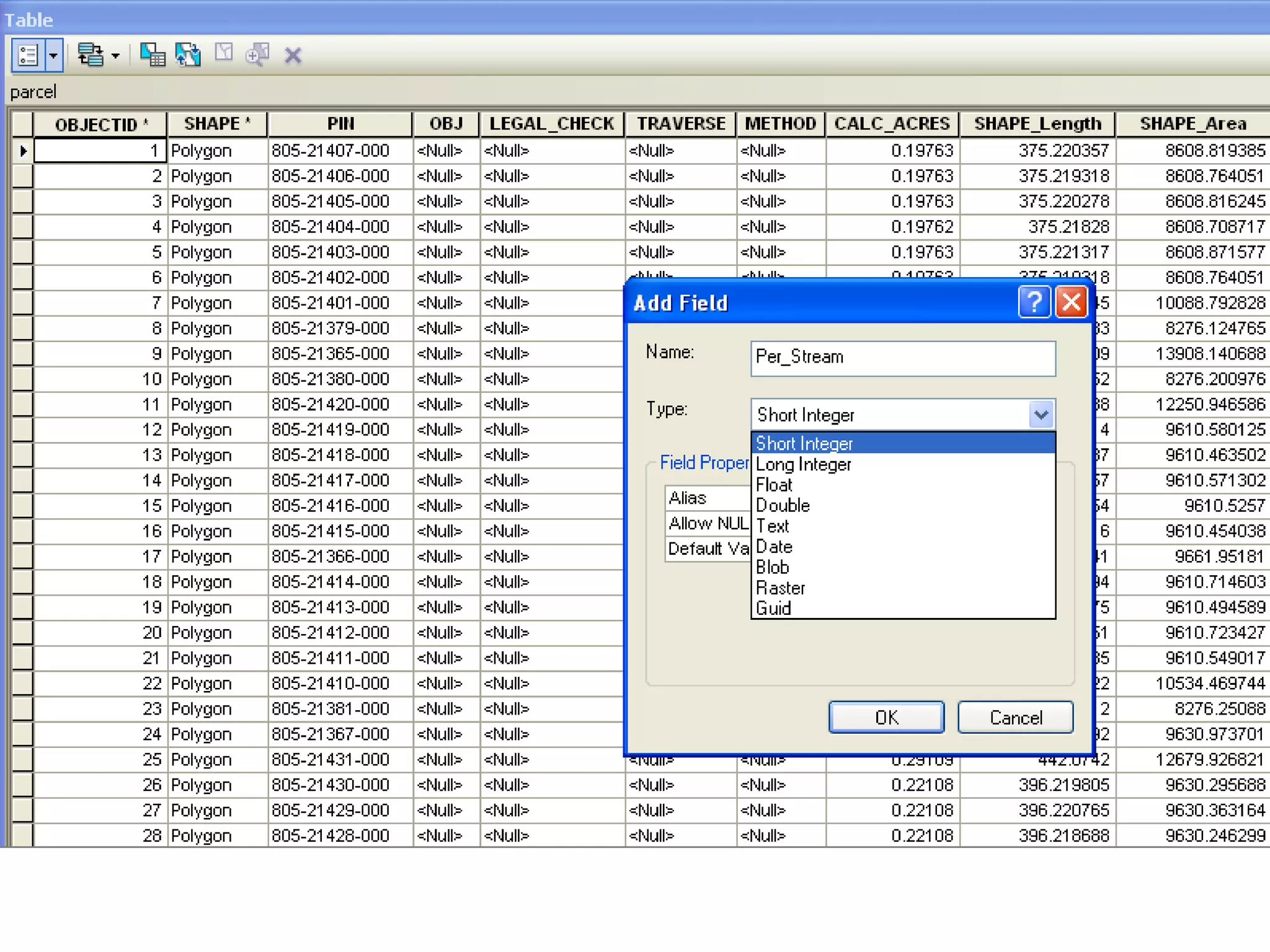Click the Select By Attributes icon
1270x952 pixels.
(152, 55)
